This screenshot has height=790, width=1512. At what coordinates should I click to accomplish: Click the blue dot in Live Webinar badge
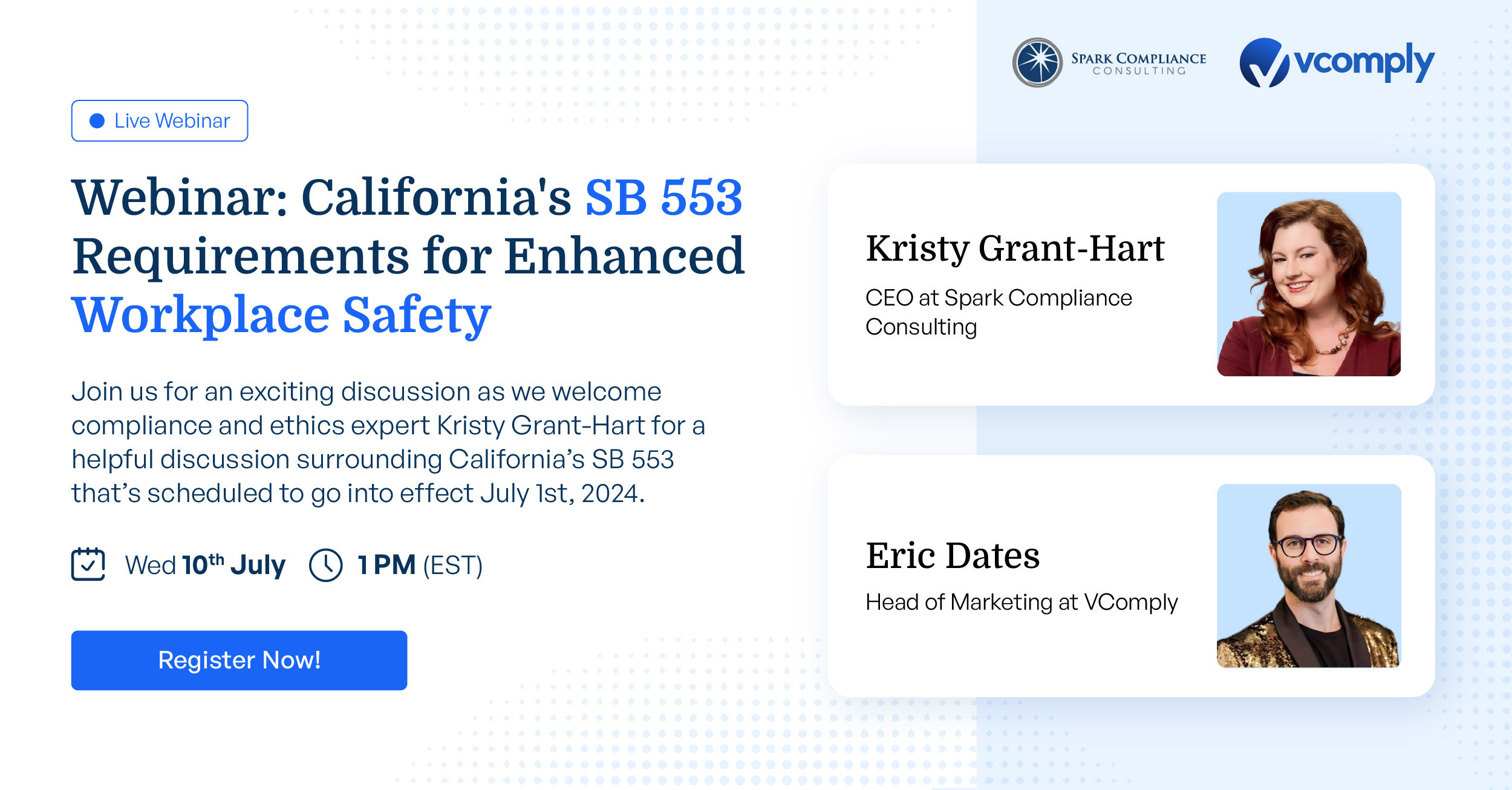97,121
